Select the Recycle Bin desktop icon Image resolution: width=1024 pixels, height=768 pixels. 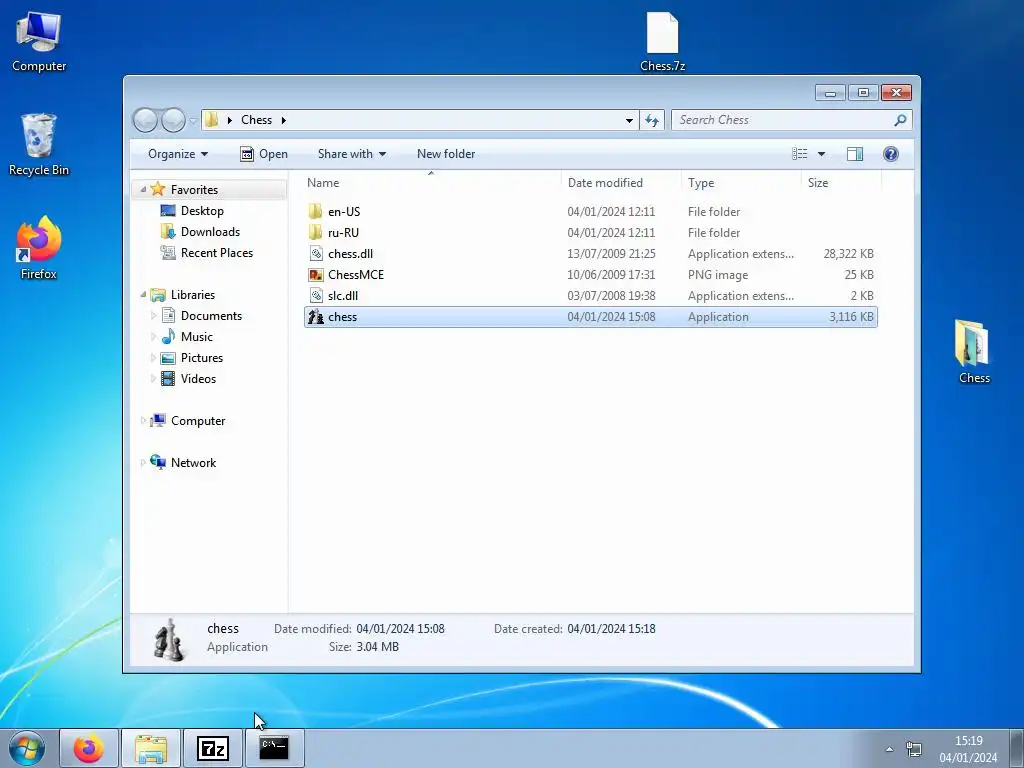click(39, 144)
